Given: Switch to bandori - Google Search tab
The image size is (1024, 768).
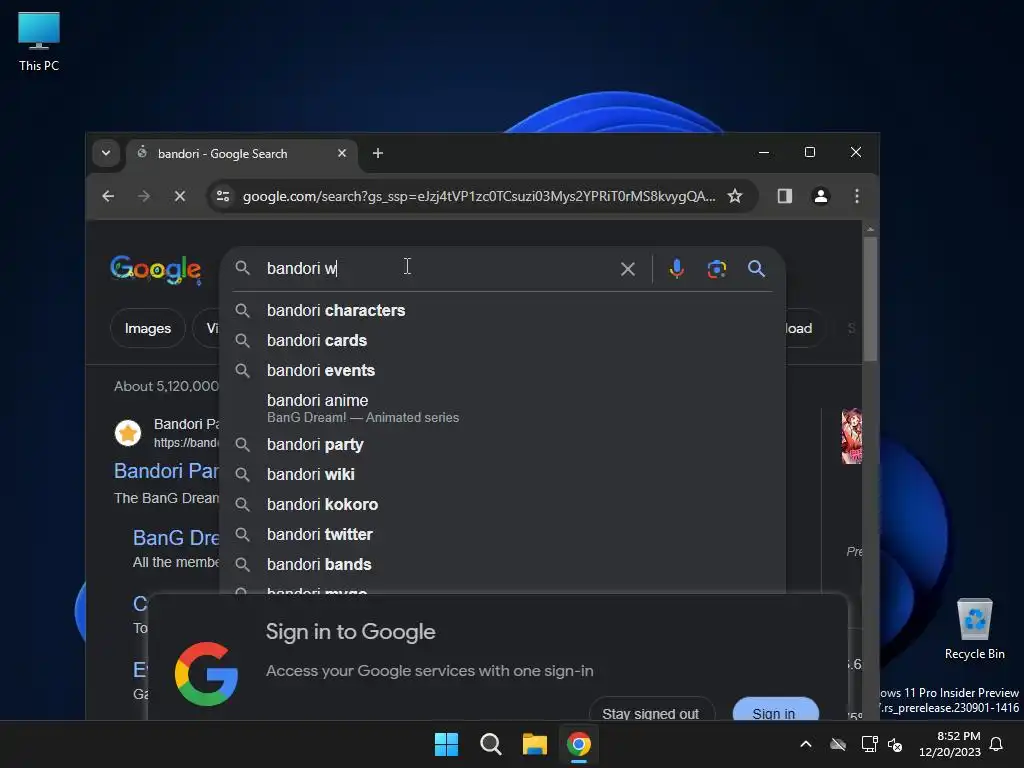Looking at the screenshot, I should pos(240,153).
